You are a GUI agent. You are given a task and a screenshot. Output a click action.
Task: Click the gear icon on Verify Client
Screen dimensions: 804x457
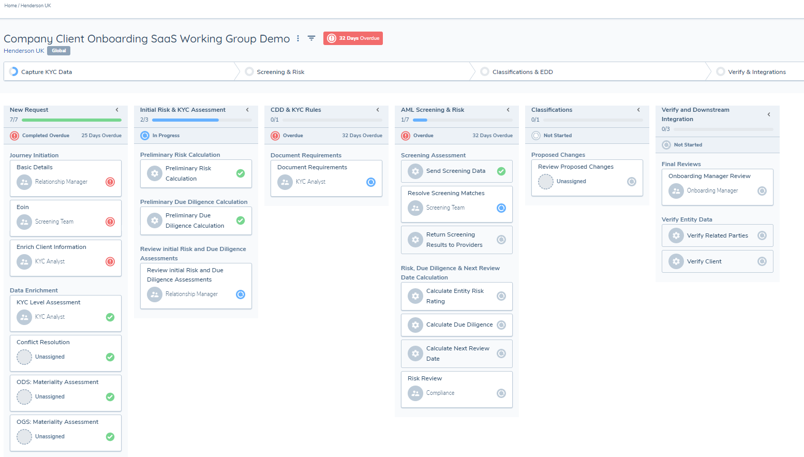click(x=676, y=262)
